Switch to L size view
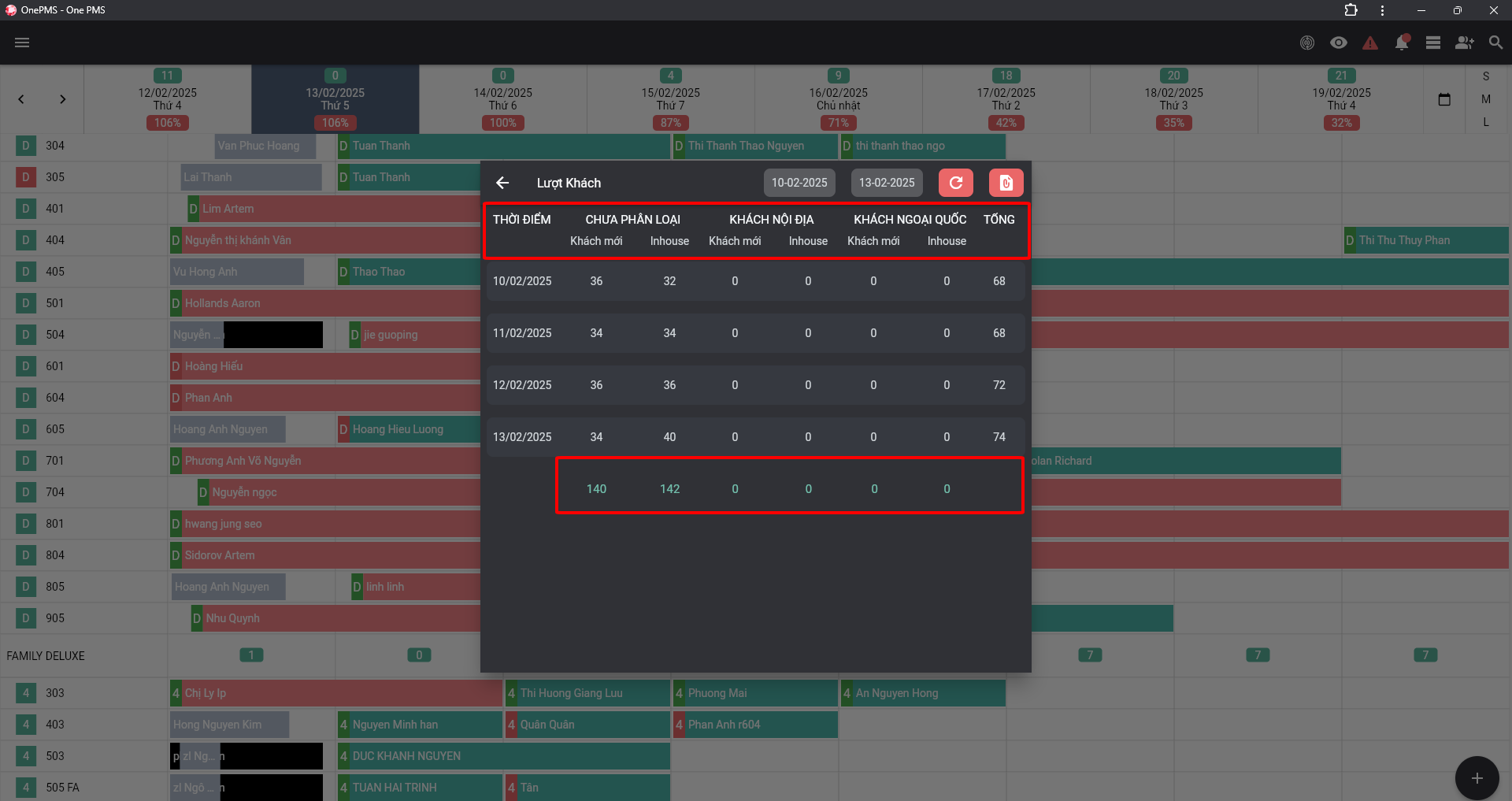This screenshot has width=1512, height=801. point(1486,122)
